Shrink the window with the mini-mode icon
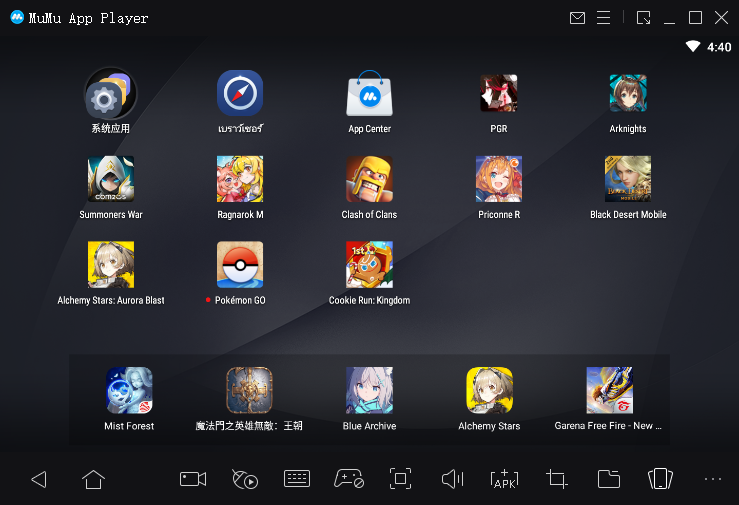The height and width of the screenshot is (505, 739). pos(643,18)
